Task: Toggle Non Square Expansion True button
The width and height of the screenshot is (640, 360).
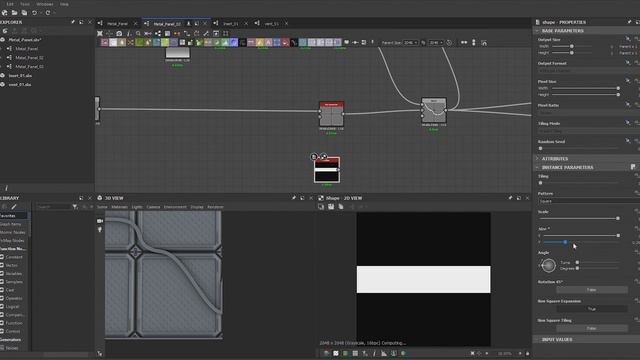Action: 592,309
